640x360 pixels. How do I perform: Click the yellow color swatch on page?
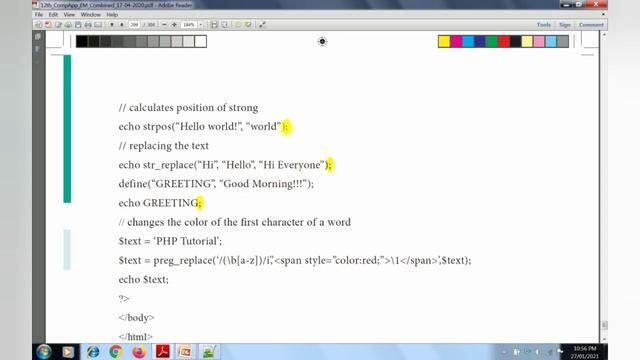click(x=444, y=41)
